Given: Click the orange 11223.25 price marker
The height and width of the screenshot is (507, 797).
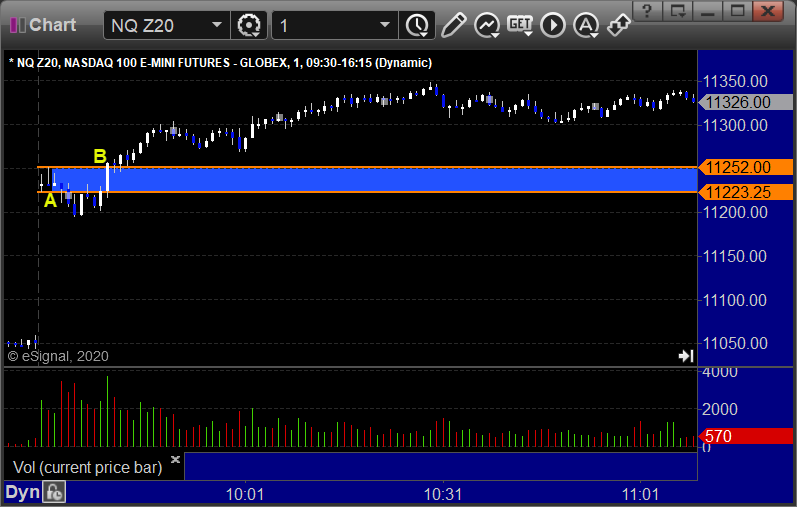Looking at the screenshot, I should [746, 192].
